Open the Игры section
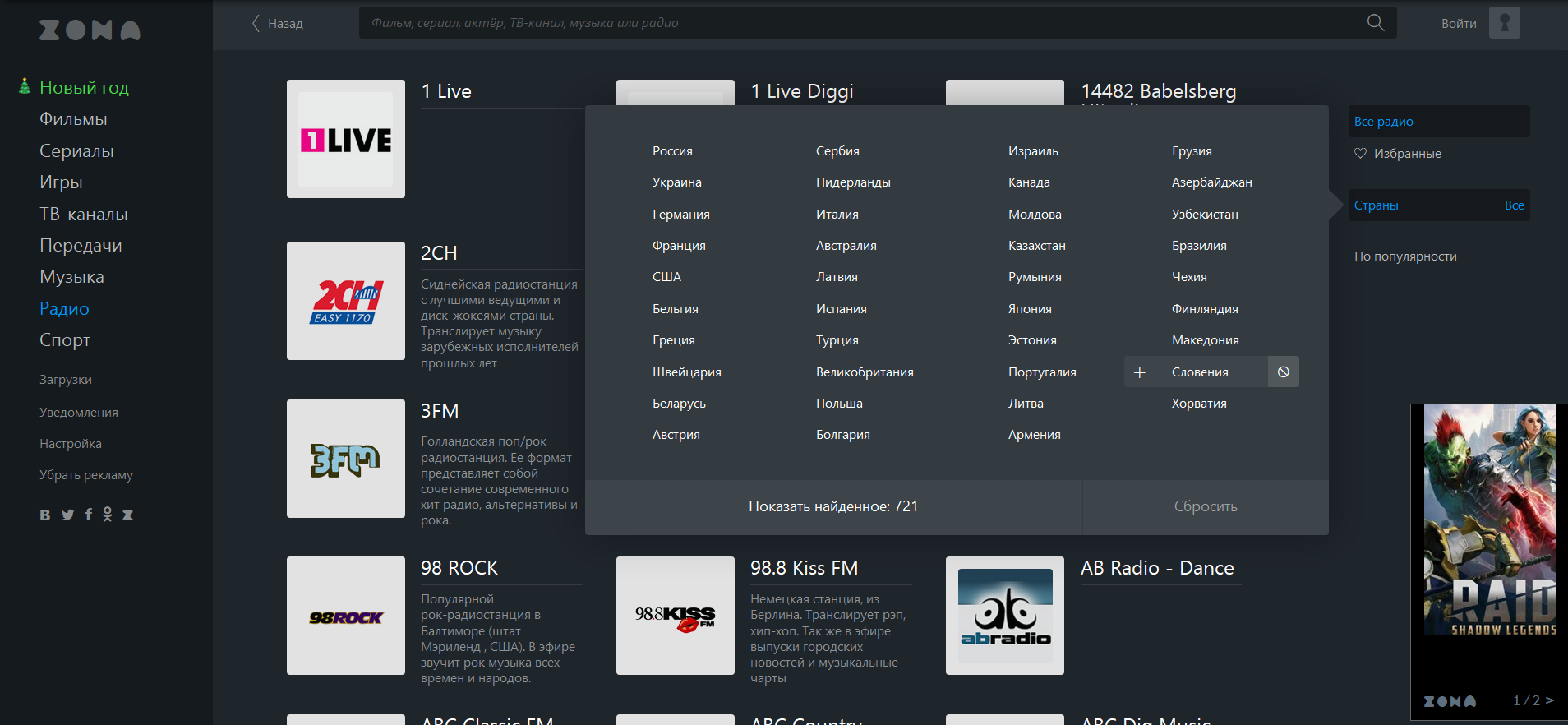Image resolution: width=1568 pixels, height=725 pixels. 61,182
